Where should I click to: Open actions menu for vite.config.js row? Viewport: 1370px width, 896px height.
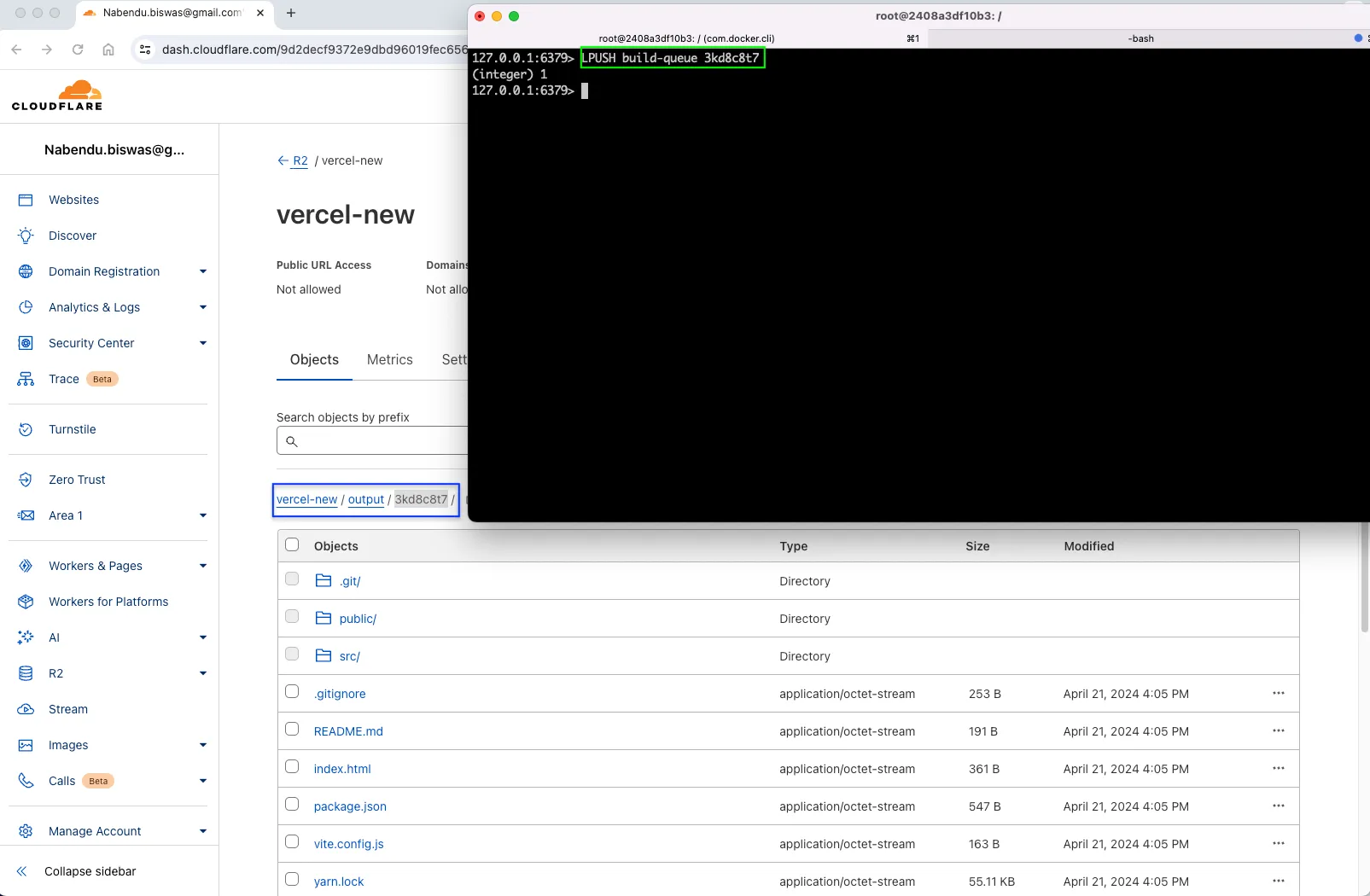point(1278,844)
